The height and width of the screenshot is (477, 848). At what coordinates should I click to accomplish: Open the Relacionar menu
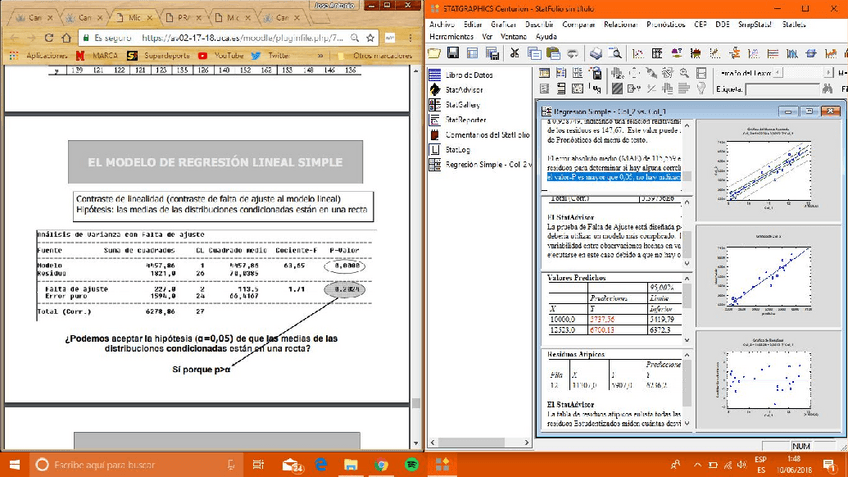tap(622, 24)
